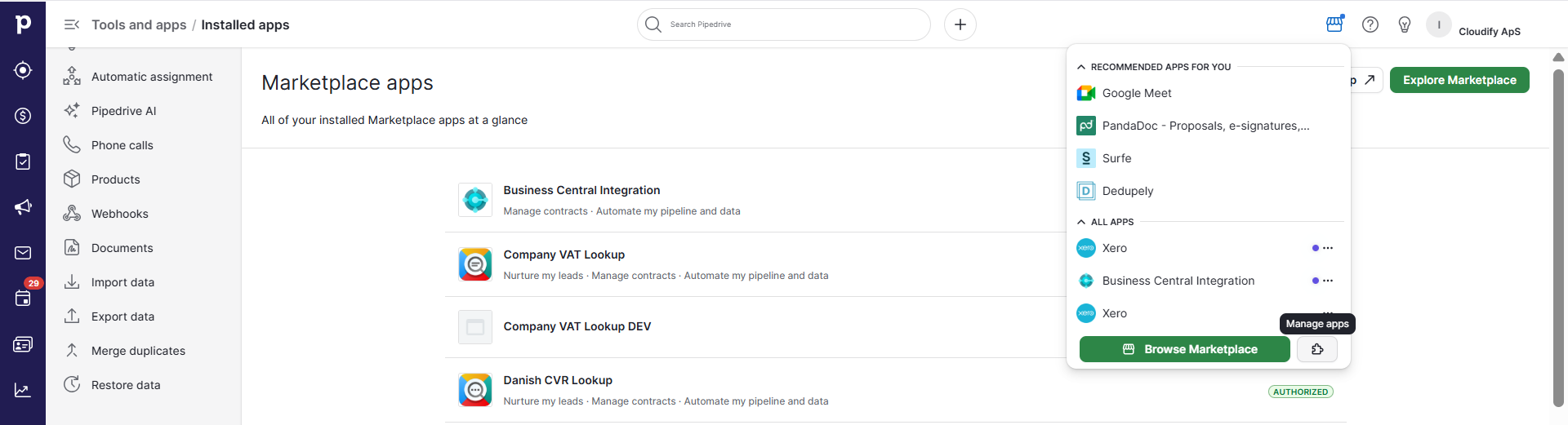Collapse the All Apps section
1568x425 pixels.
(x=1081, y=222)
